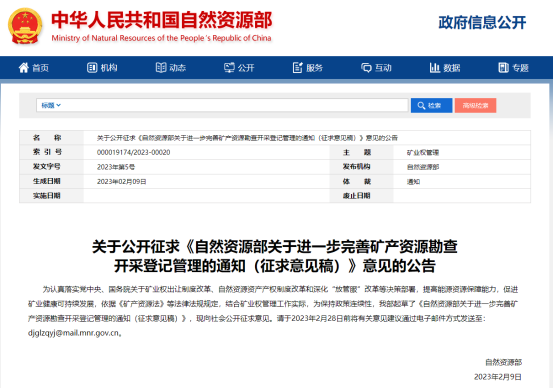Screen dimensions: 553x389
Task: Click the 发布机构 label cell
Action: pyautogui.click(x=361, y=167)
